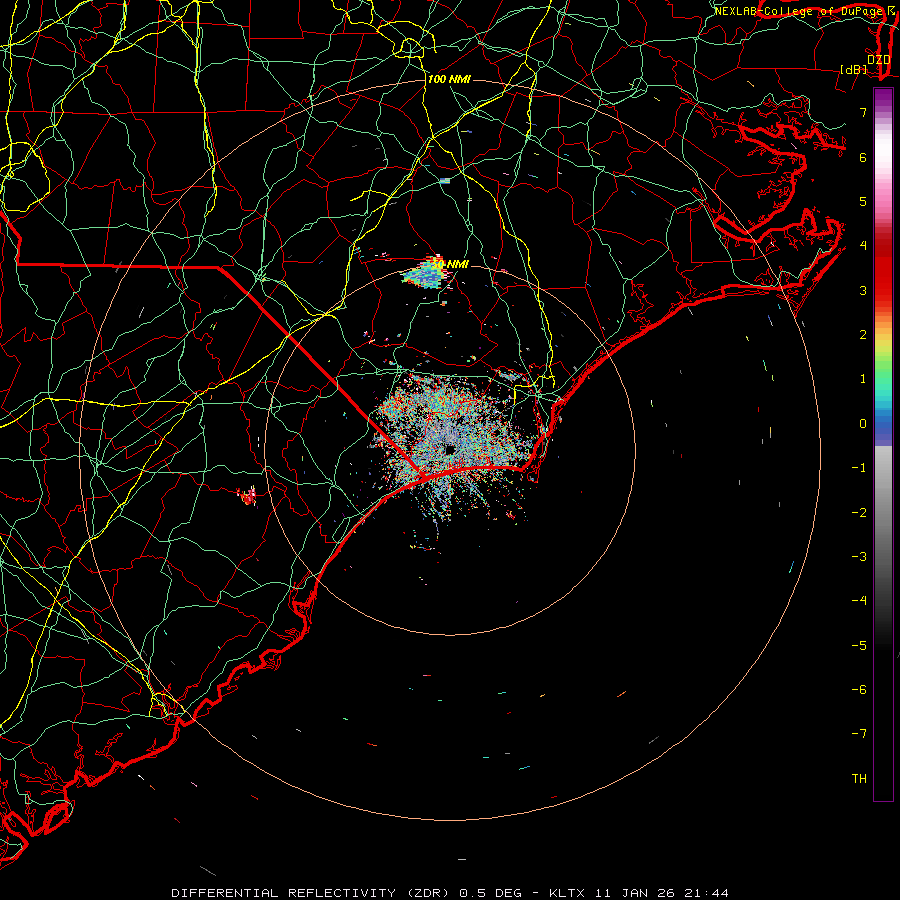Image resolution: width=900 pixels, height=900 pixels.
Task: Click the 4 value on the color scale
Action: pyautogui.click(x=863, y=246)
